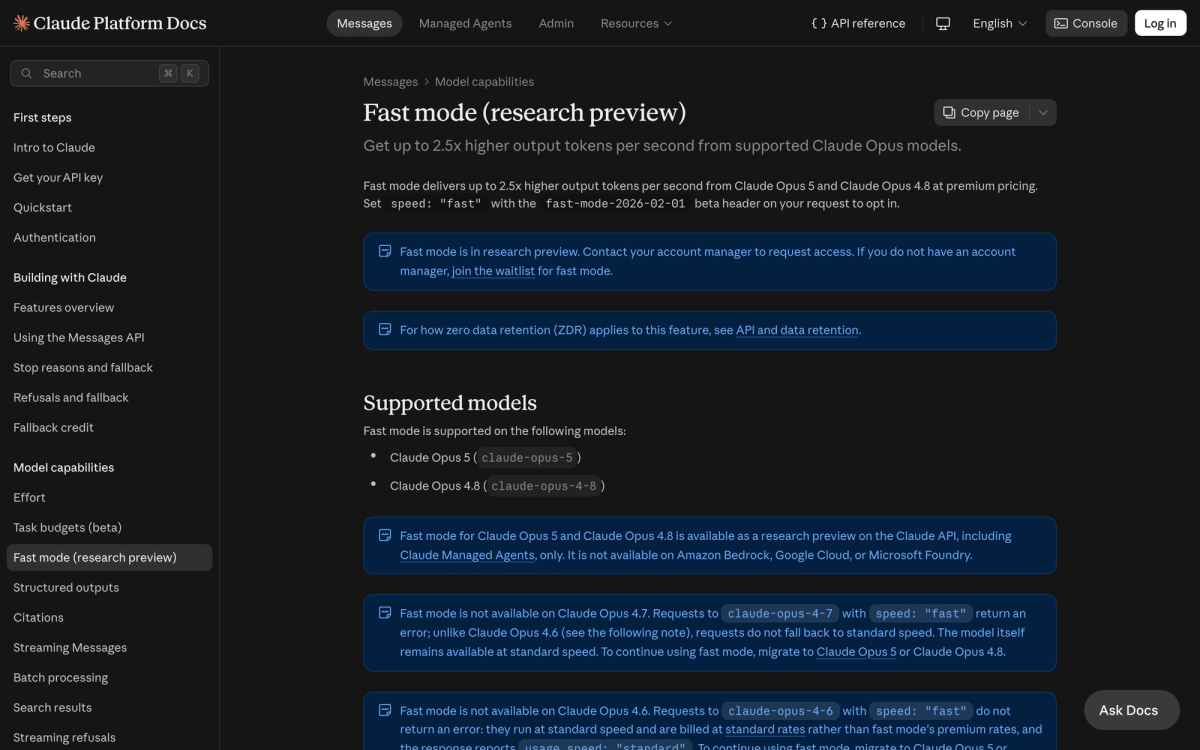The width and height of the screenshot is (1200, 750).
Task: Click the claude-opus-4-6 code label
Action: [780, 711]
